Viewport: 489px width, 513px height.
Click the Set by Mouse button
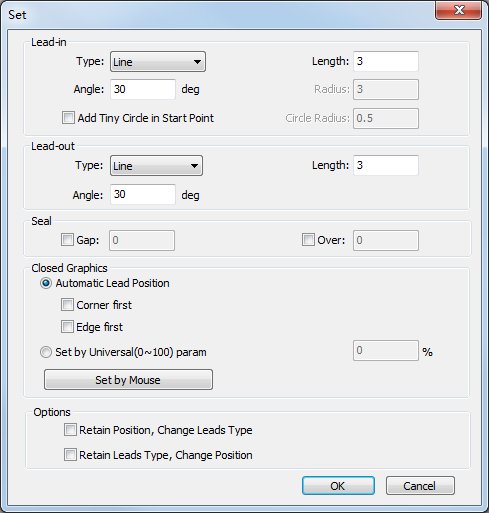pos(128,379)
